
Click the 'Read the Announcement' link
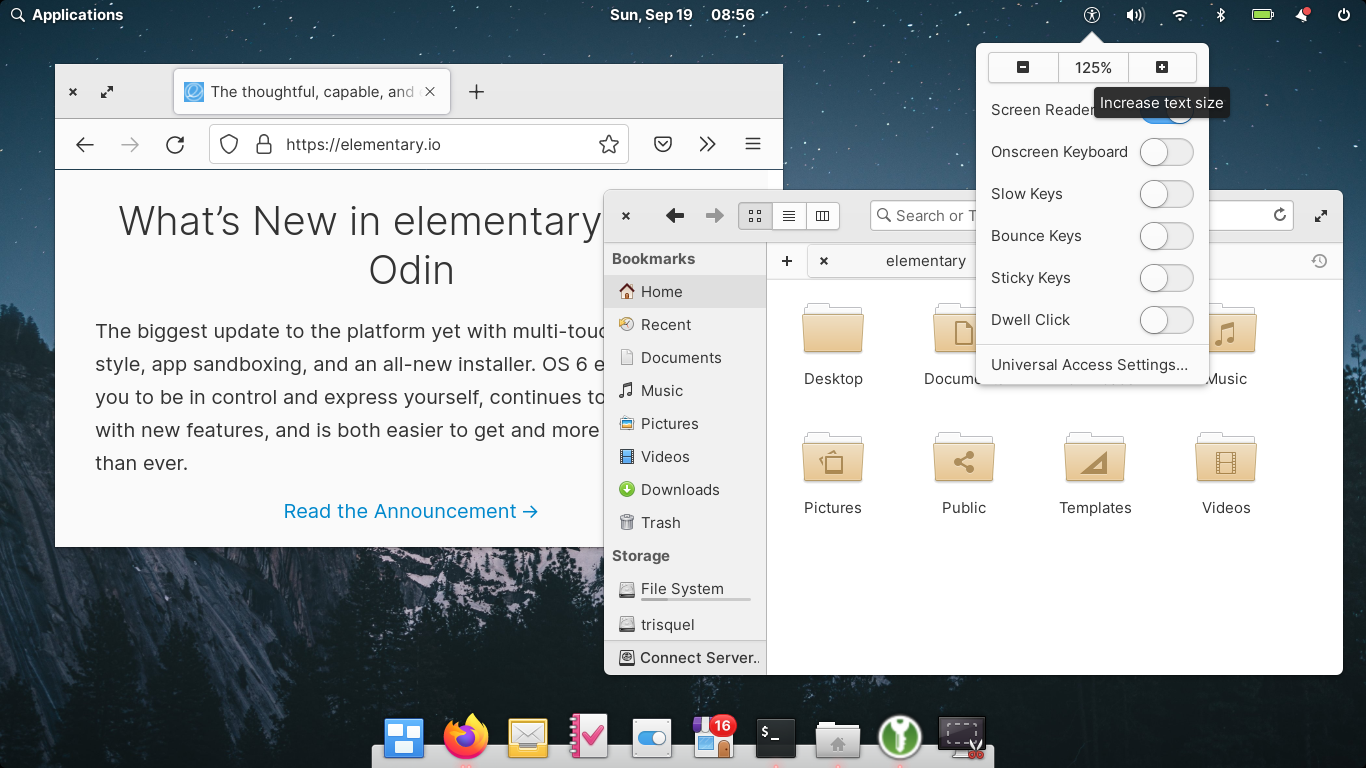(x=411, y=511)
